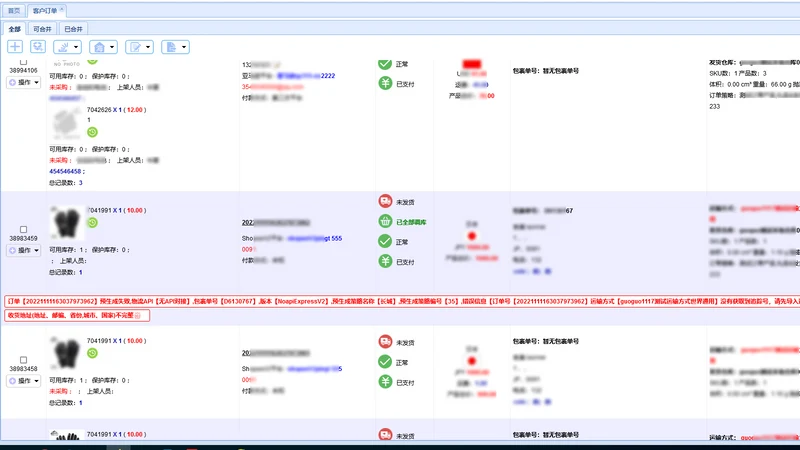
Task: Click the green 已支付 yen icon for order 38983458
Action: tap(385, 382)
